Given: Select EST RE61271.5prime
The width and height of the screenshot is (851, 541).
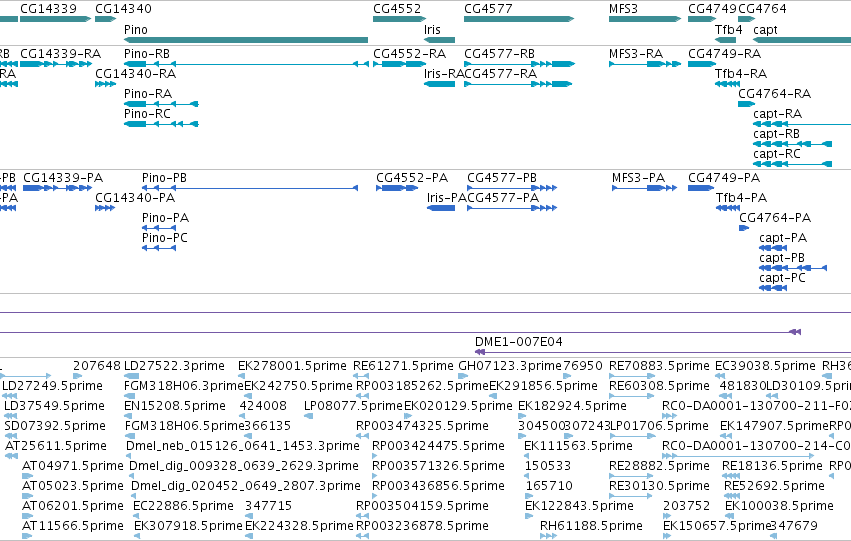Looking at the screenshot, I should 360,375.
